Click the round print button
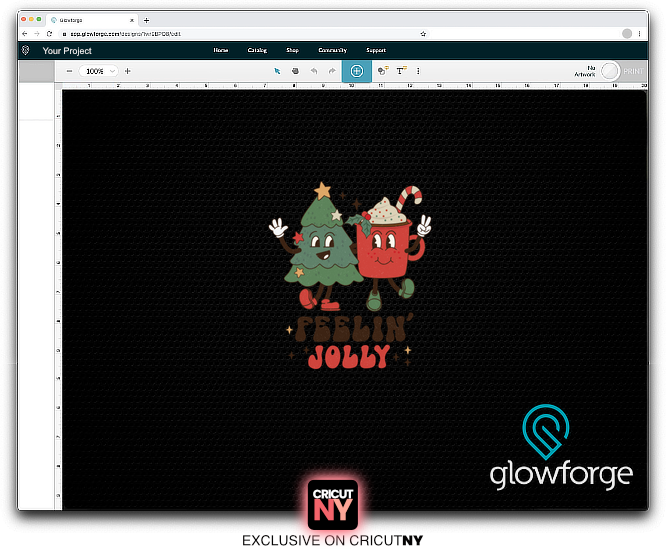 coord(610,71)
